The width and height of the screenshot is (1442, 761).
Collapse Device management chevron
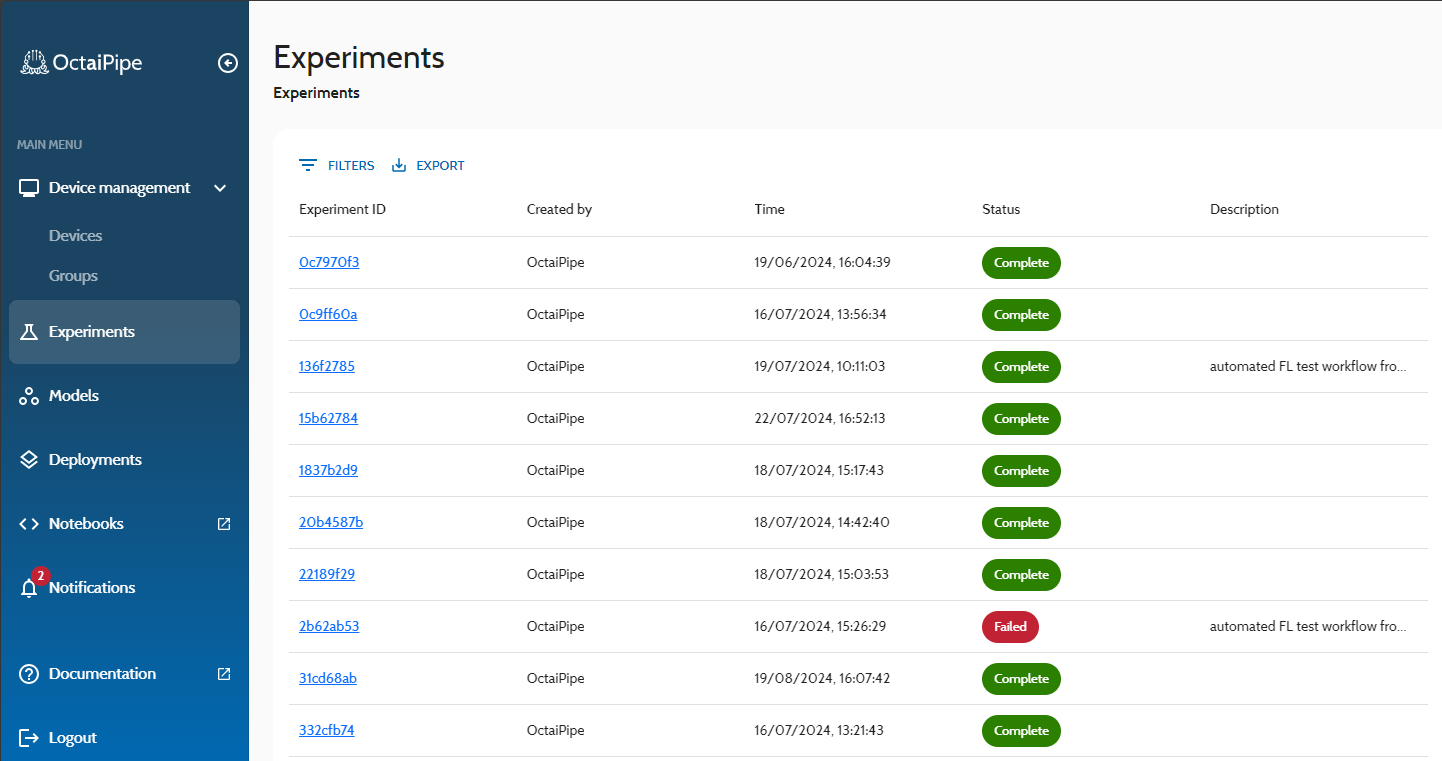coord(221,188)
